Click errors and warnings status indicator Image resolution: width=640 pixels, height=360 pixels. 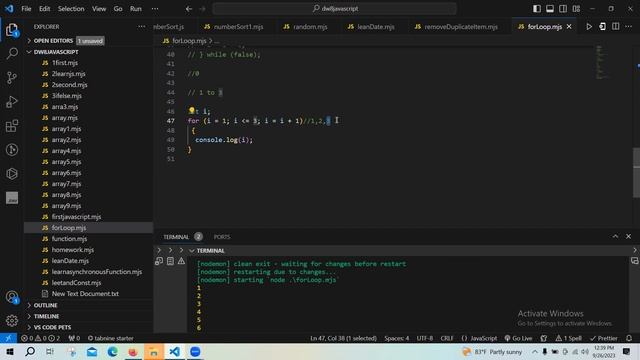(40, 338)
